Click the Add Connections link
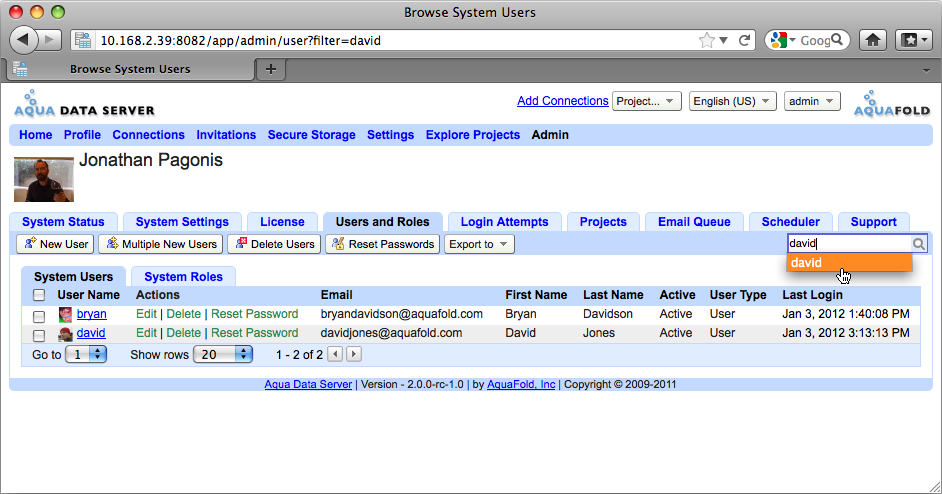 pyautogui.click(x=563, y=101)
